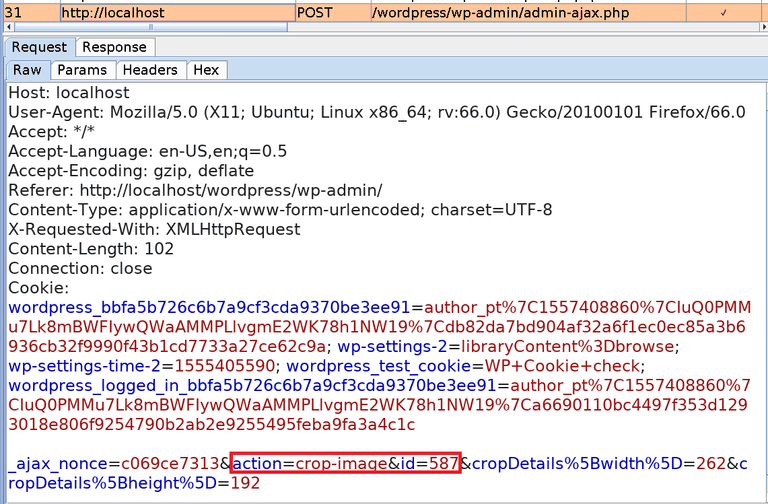Switch to the Response tab
Viewport: 768px width, 504px height.
(115, 47)
